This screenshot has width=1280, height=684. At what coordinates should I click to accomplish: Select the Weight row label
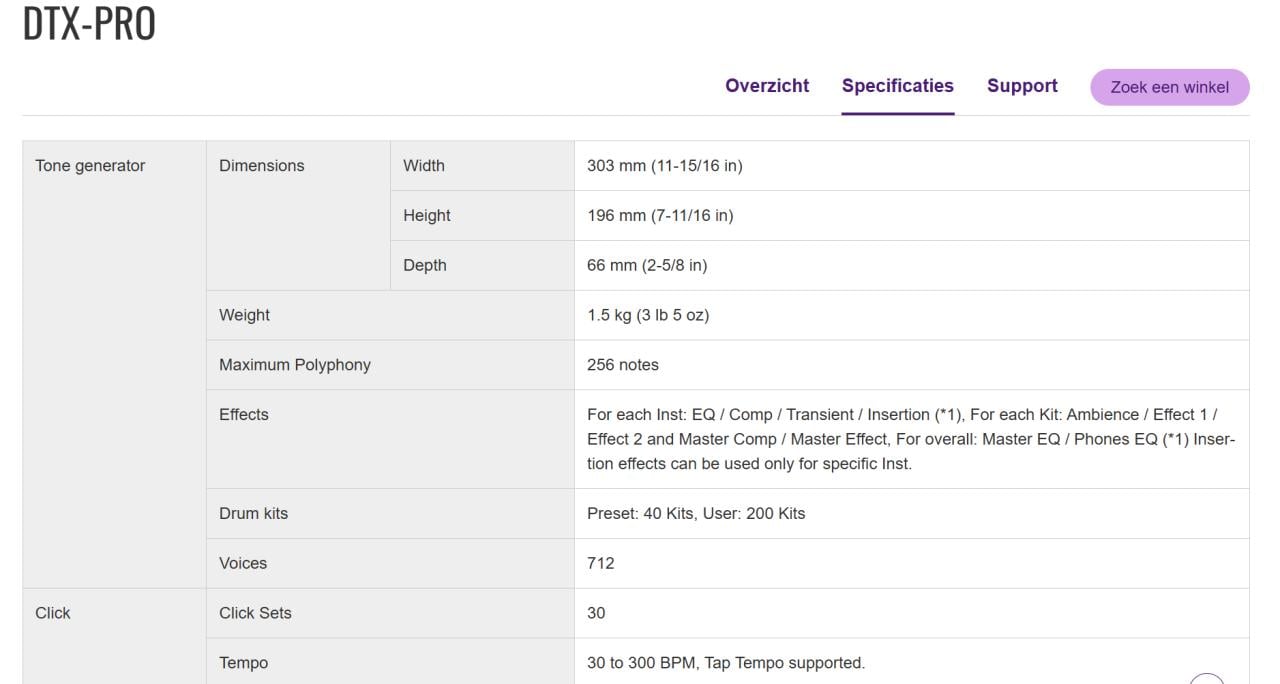point(245,315)
